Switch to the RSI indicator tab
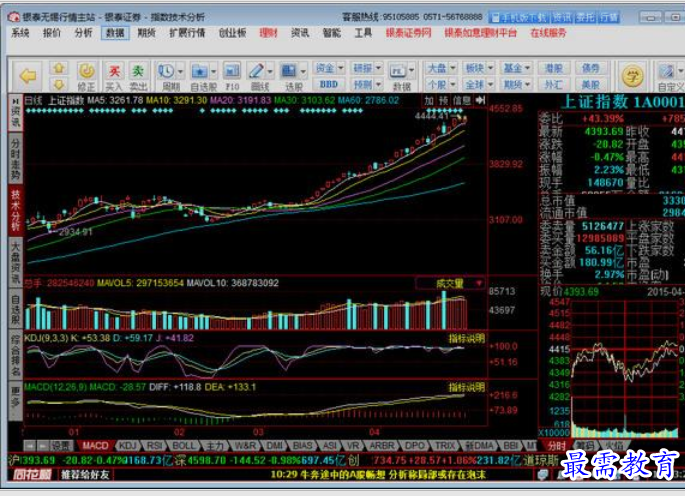This screenshot has width=685, height=496. (x=154, y=446)
